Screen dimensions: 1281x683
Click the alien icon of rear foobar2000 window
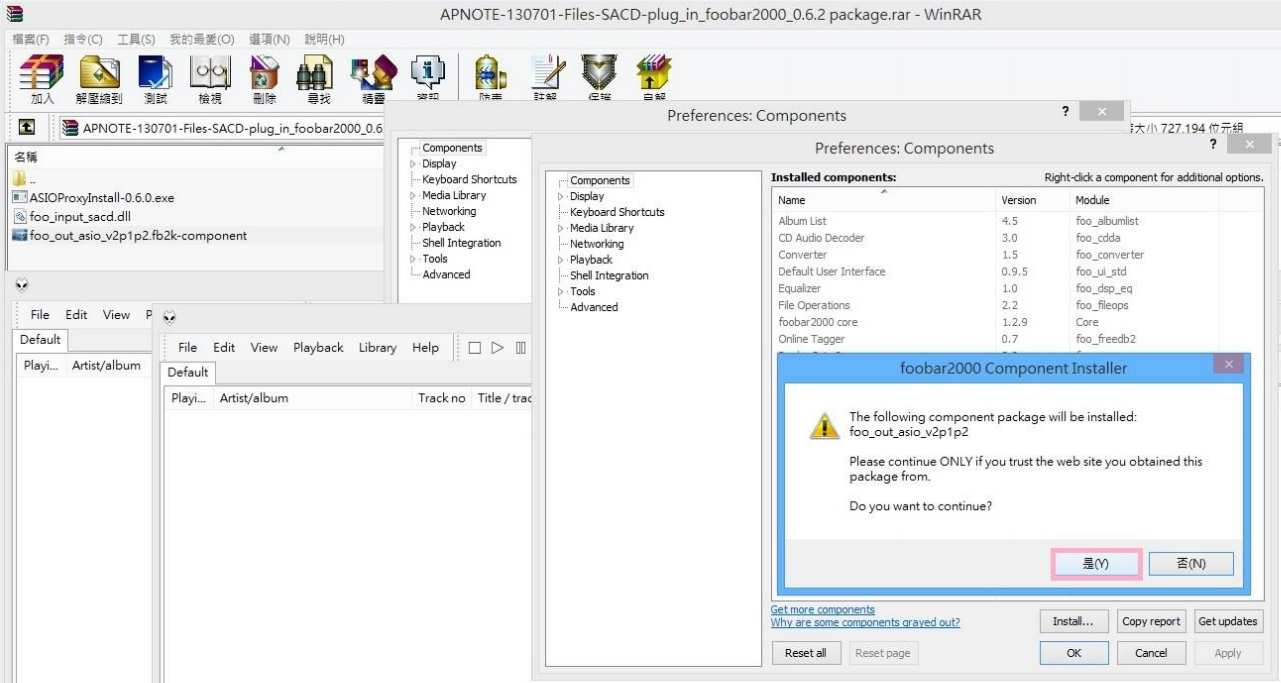click(x=22, y=285)
